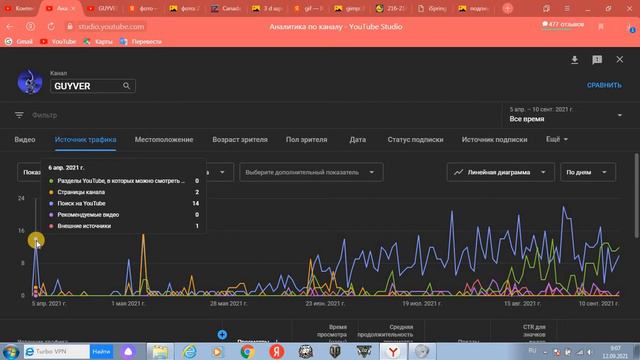Click the volume icon in system tray

click(589, 352)
